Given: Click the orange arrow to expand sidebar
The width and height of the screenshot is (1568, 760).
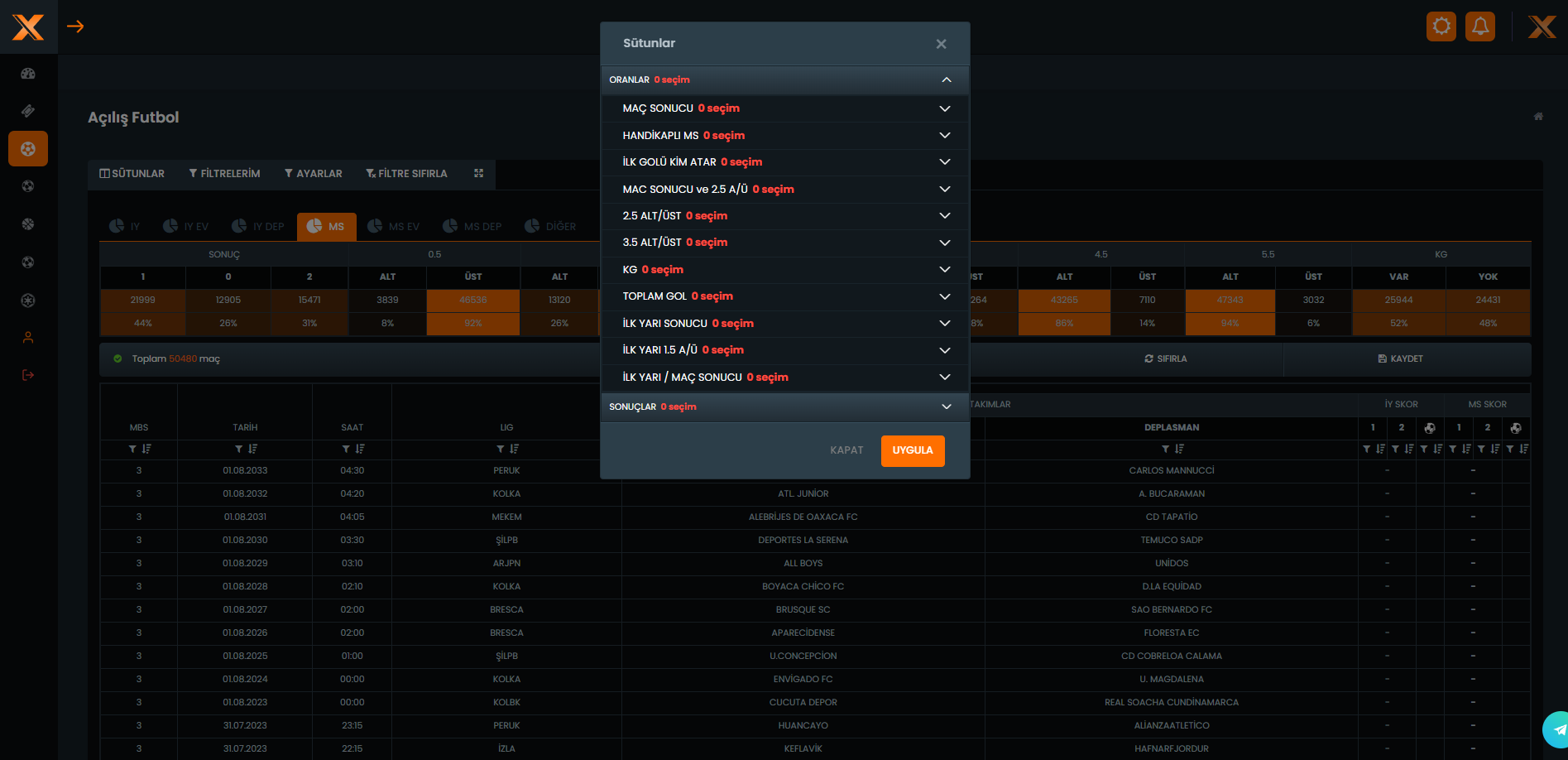Looking at the screenshot, I should coord(75,26).
